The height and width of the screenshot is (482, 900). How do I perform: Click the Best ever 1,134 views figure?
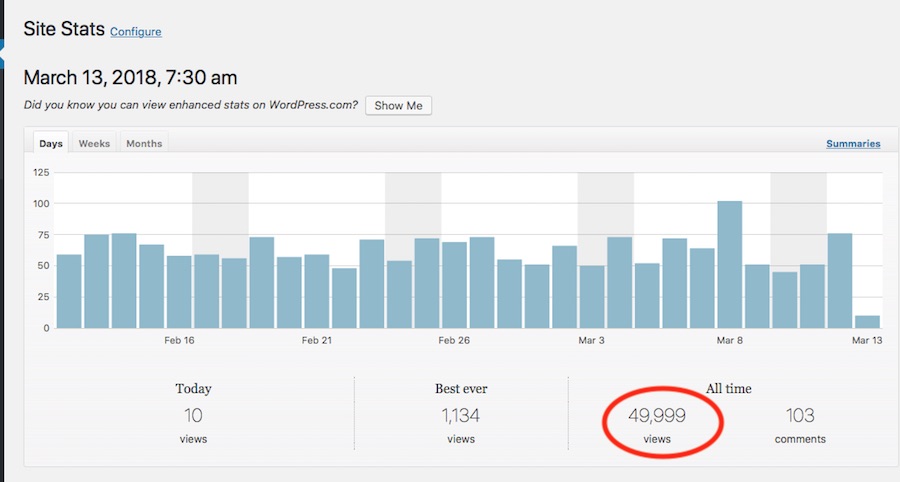click(461, 415)
